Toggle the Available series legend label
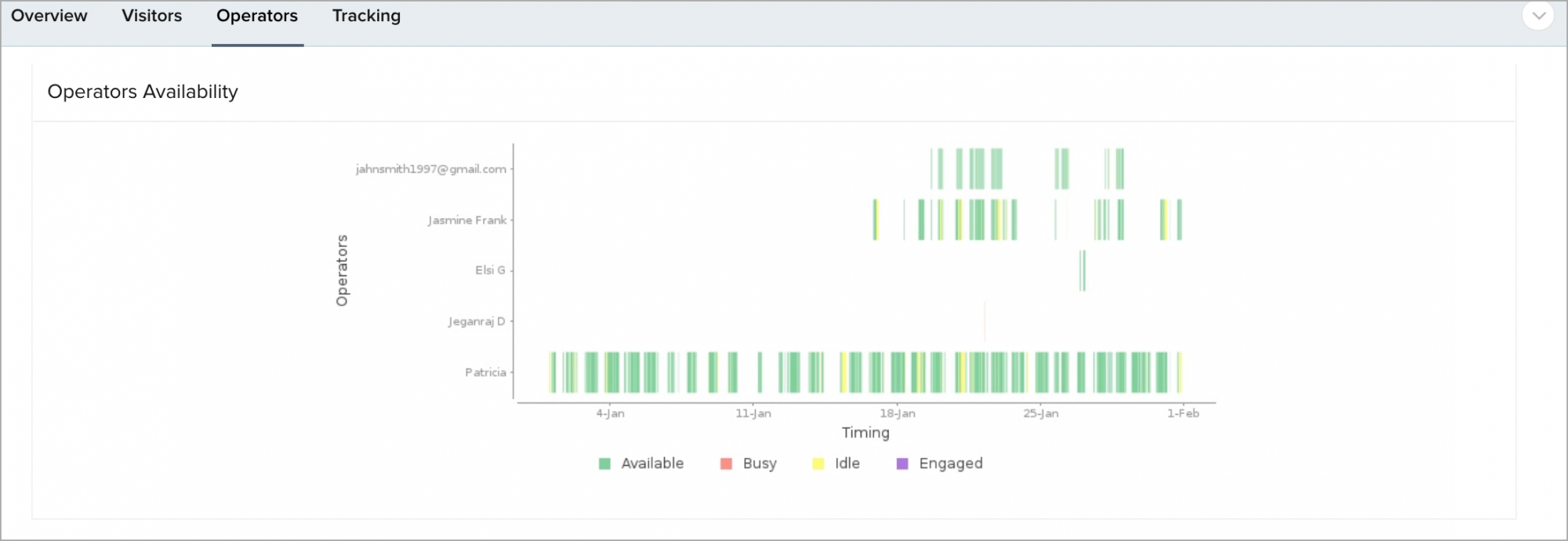 coord(652,463)
